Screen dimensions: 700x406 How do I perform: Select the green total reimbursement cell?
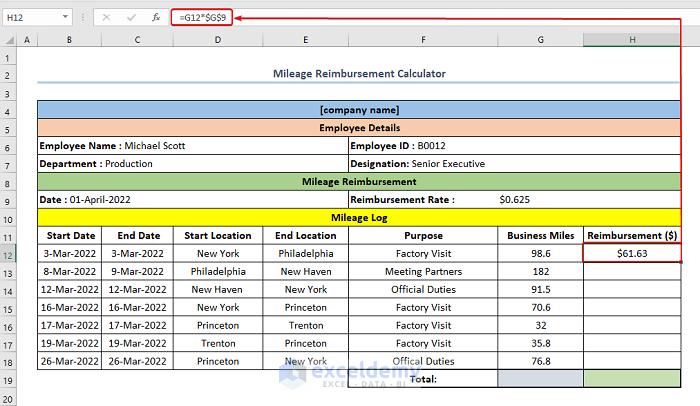tap(632, 379)
